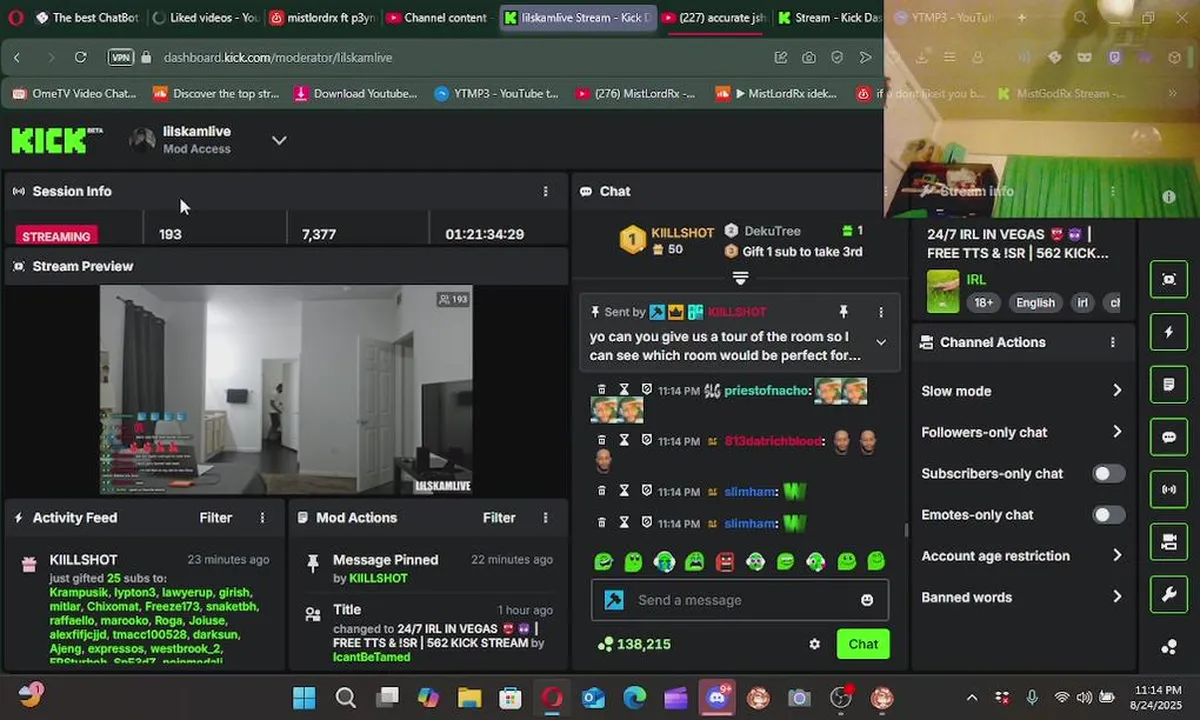Enable Emotes-only chat toggle

point(1108,515)
